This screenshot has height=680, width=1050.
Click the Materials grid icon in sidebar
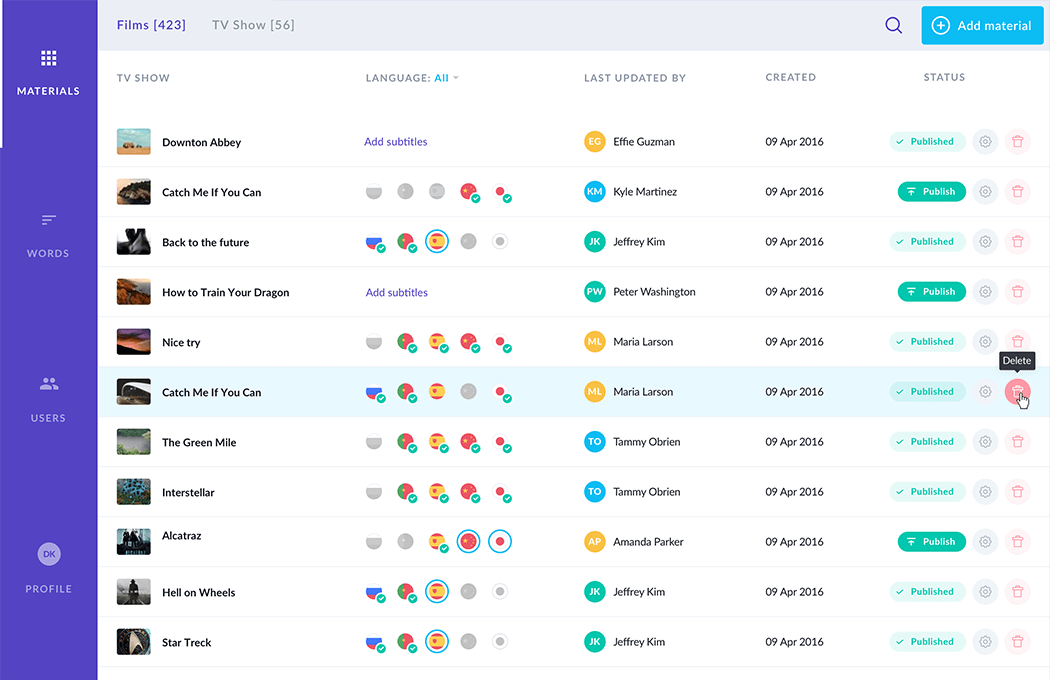(48, 58)
